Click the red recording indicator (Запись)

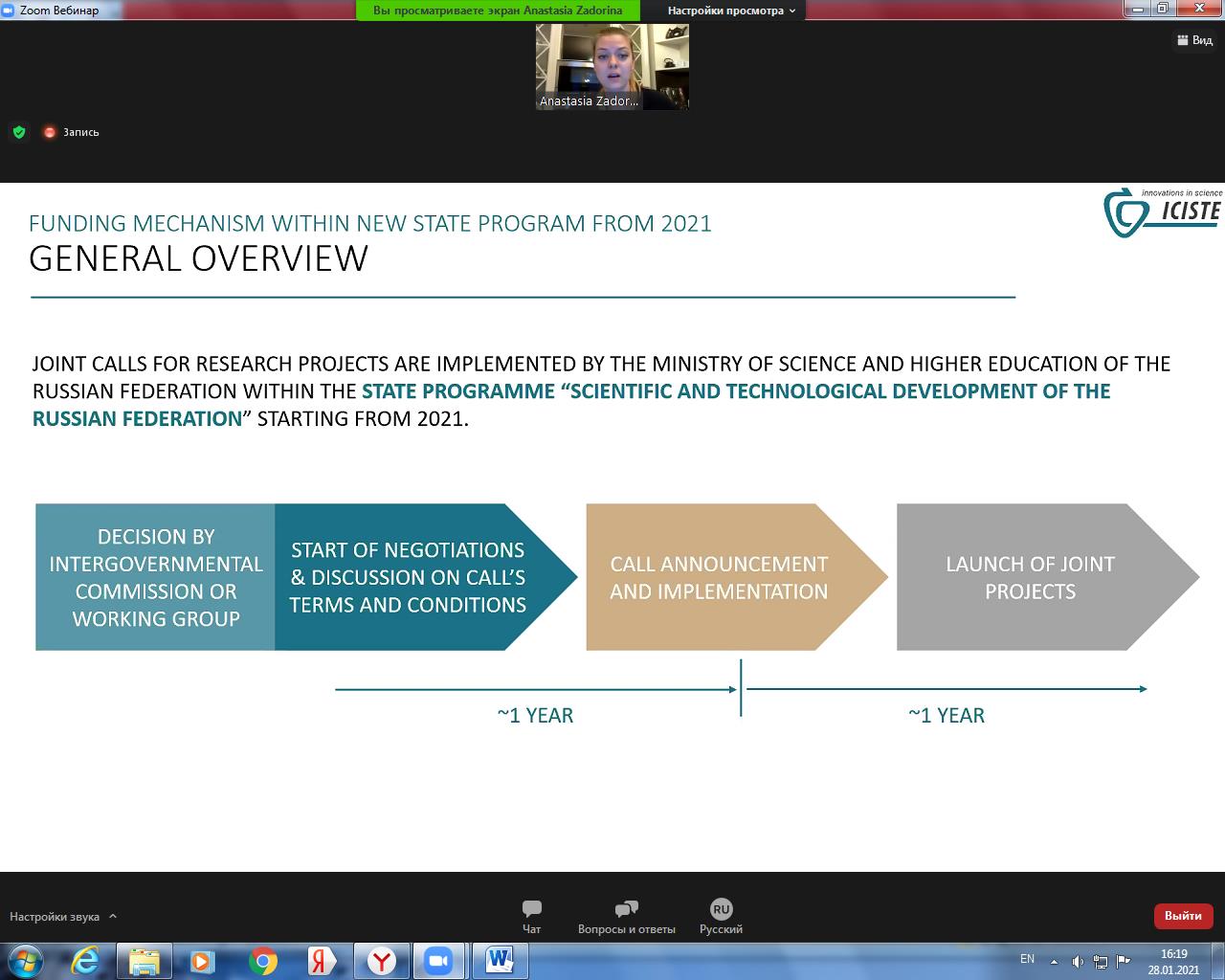click(x=50, y=132)
